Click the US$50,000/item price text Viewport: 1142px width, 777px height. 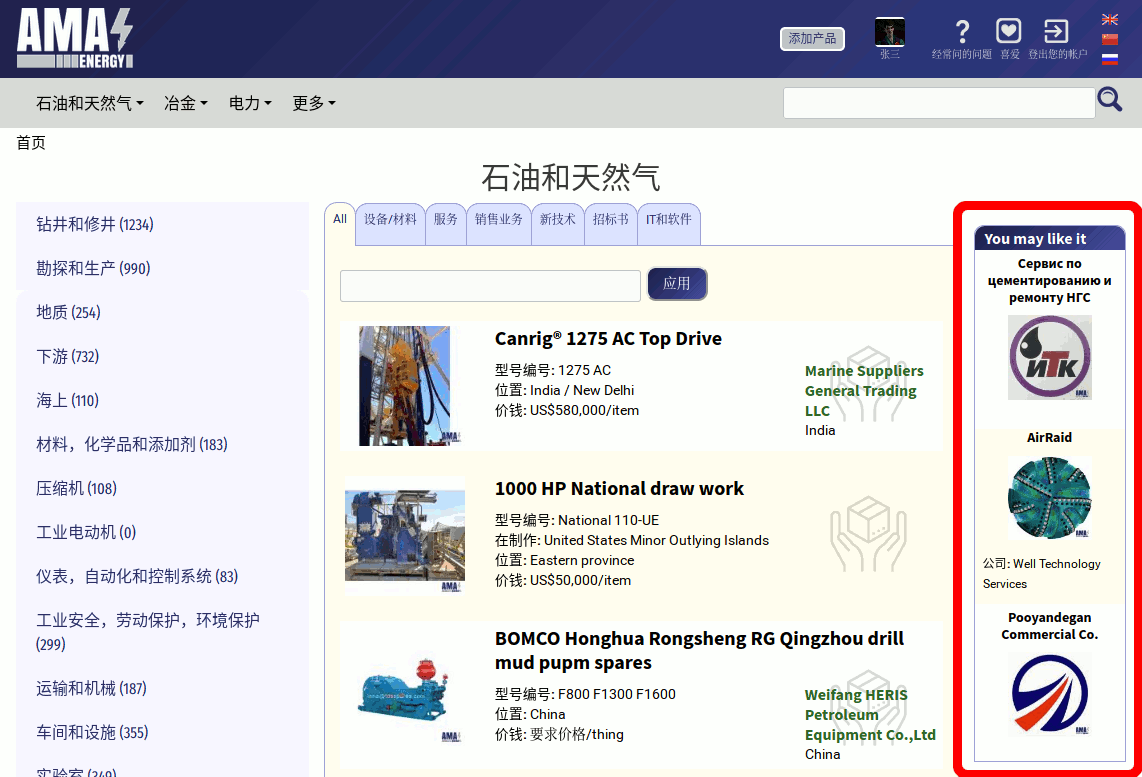580,580
